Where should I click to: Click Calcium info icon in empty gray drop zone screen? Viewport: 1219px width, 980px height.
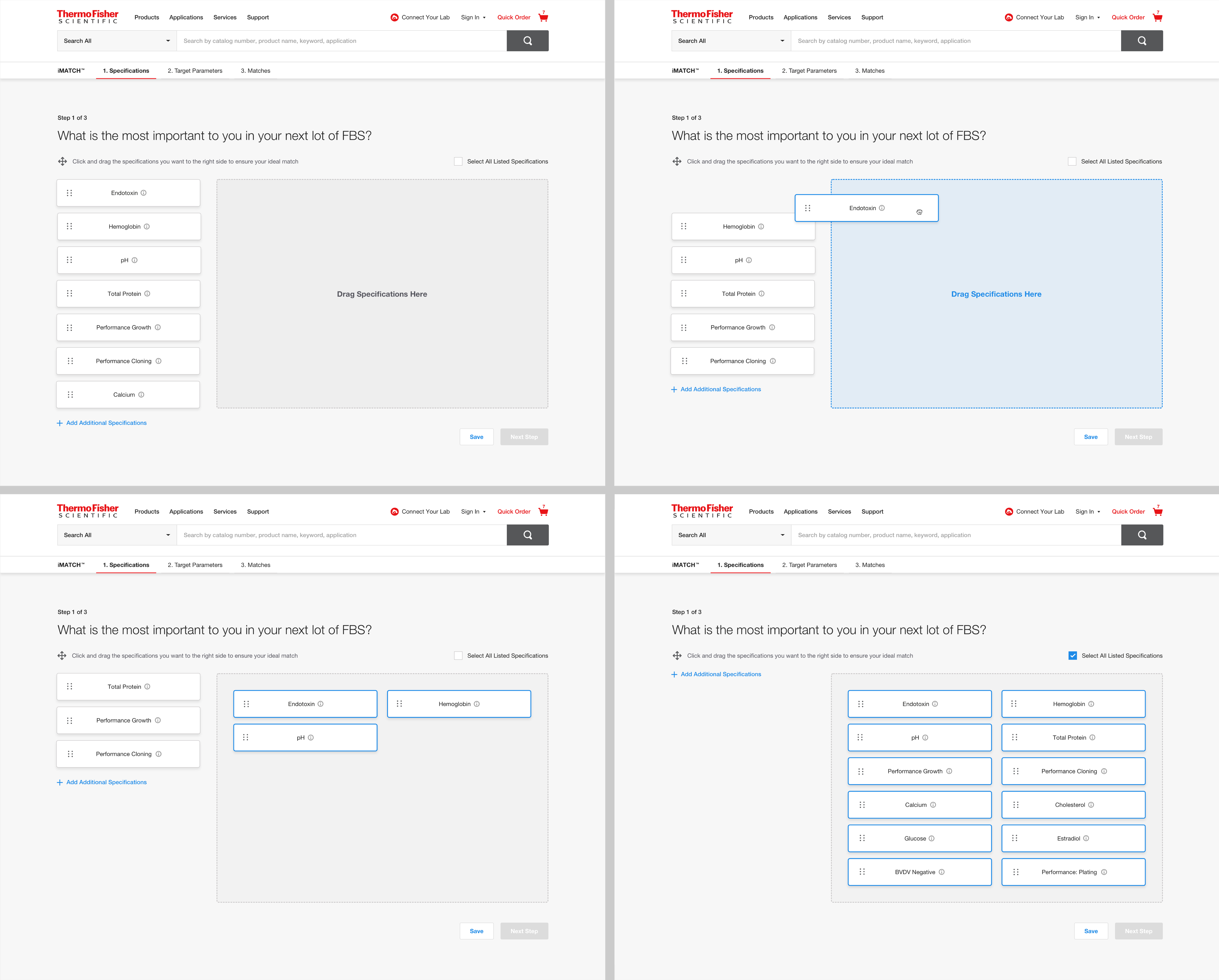point(141,395)
